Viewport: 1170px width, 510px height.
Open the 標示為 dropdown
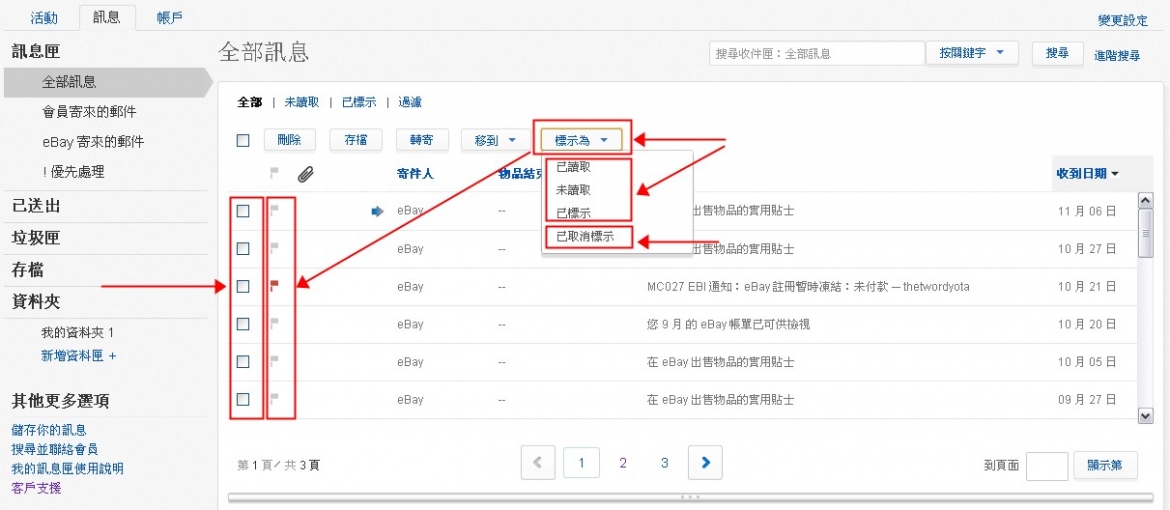[x=581, y=141]
